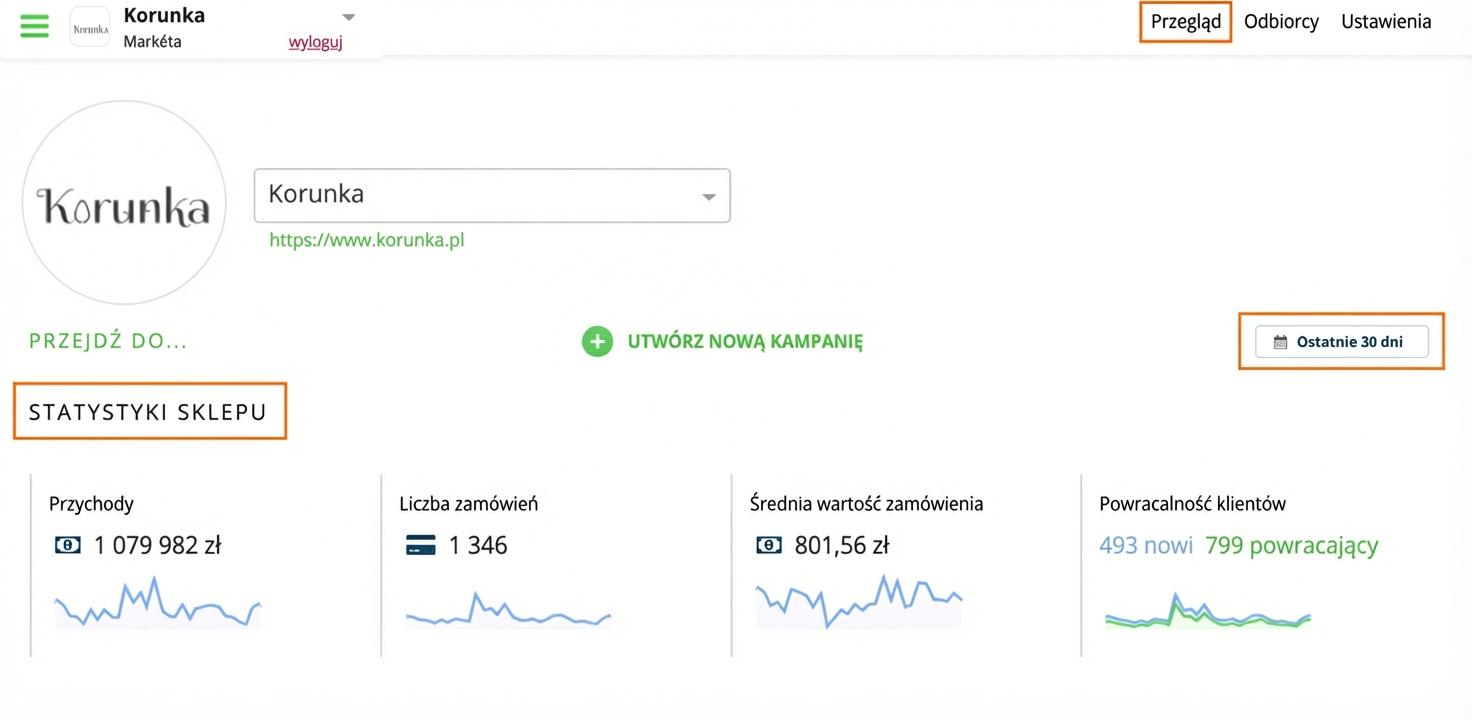The width and height of the screenshot is (1472, 720).
Task: Click the Markéta user name
Action: [152, 42]
